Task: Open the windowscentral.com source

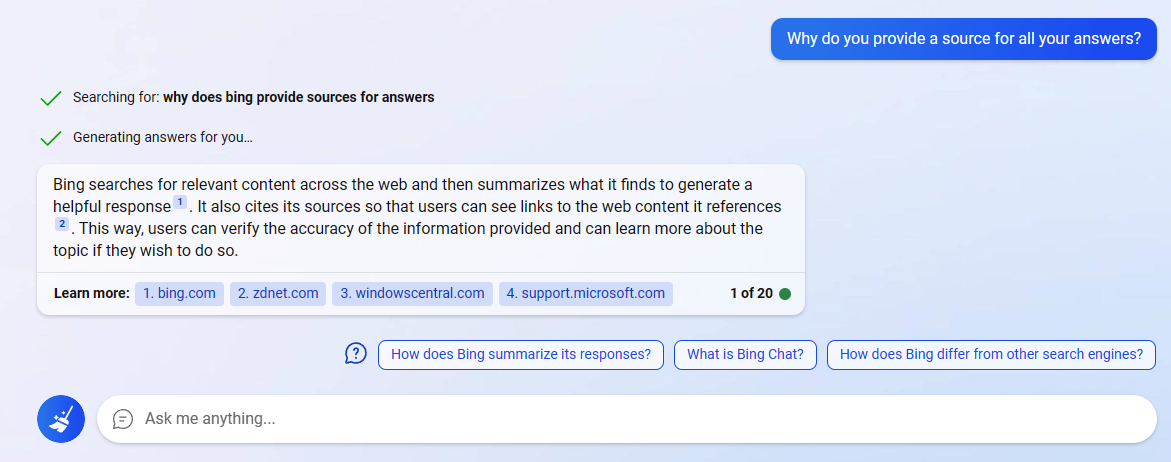Action: 412,294
